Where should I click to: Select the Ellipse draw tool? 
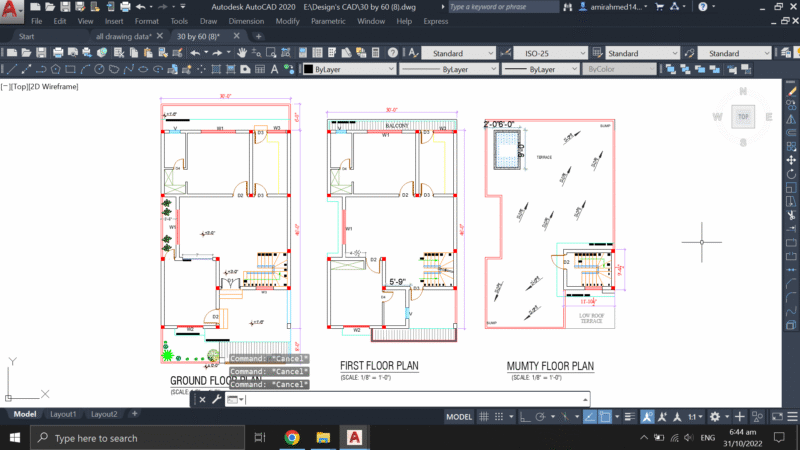click(x=143, y=69)
